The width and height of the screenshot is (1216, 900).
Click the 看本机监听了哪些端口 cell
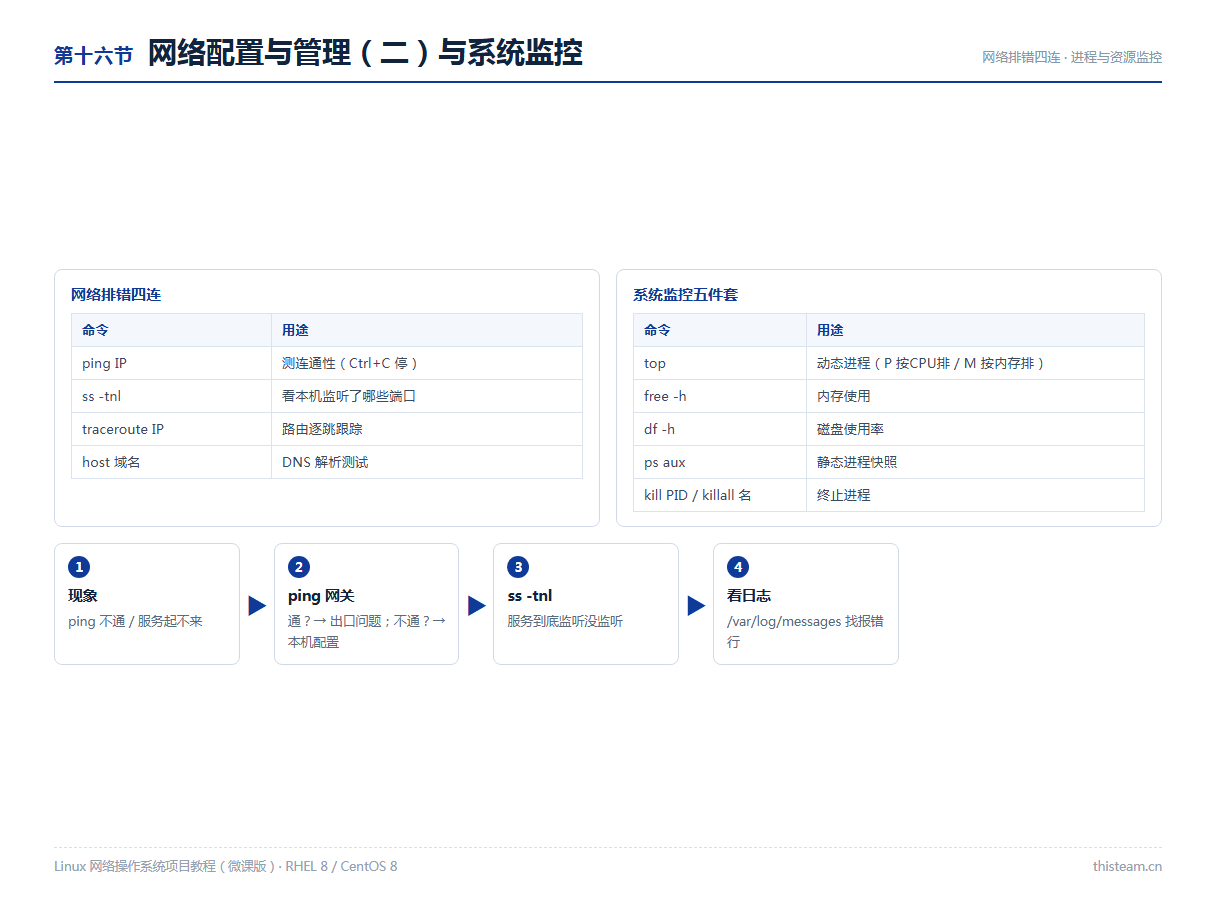(427, 396)
